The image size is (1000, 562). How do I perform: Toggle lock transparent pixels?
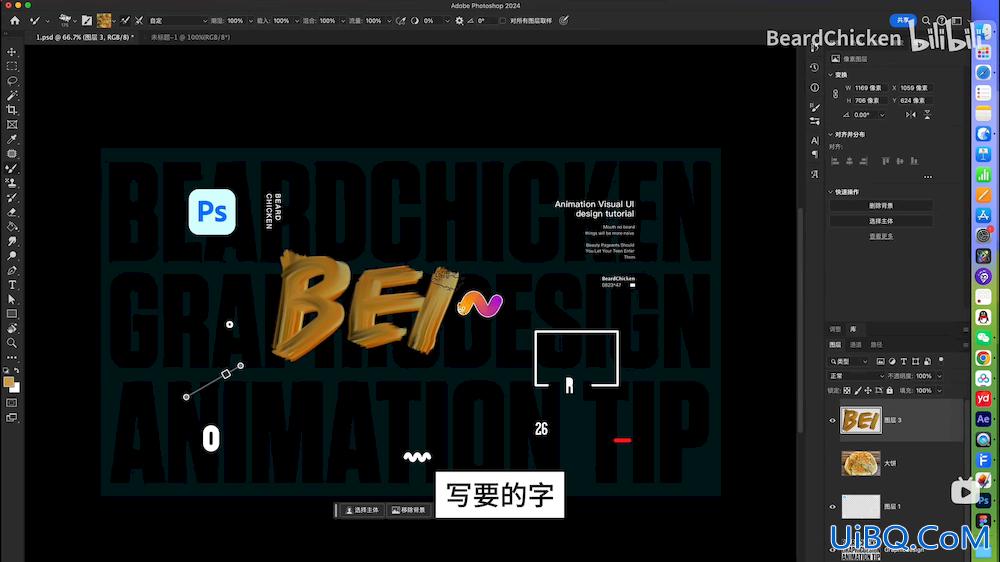click(x=847, y=390)
